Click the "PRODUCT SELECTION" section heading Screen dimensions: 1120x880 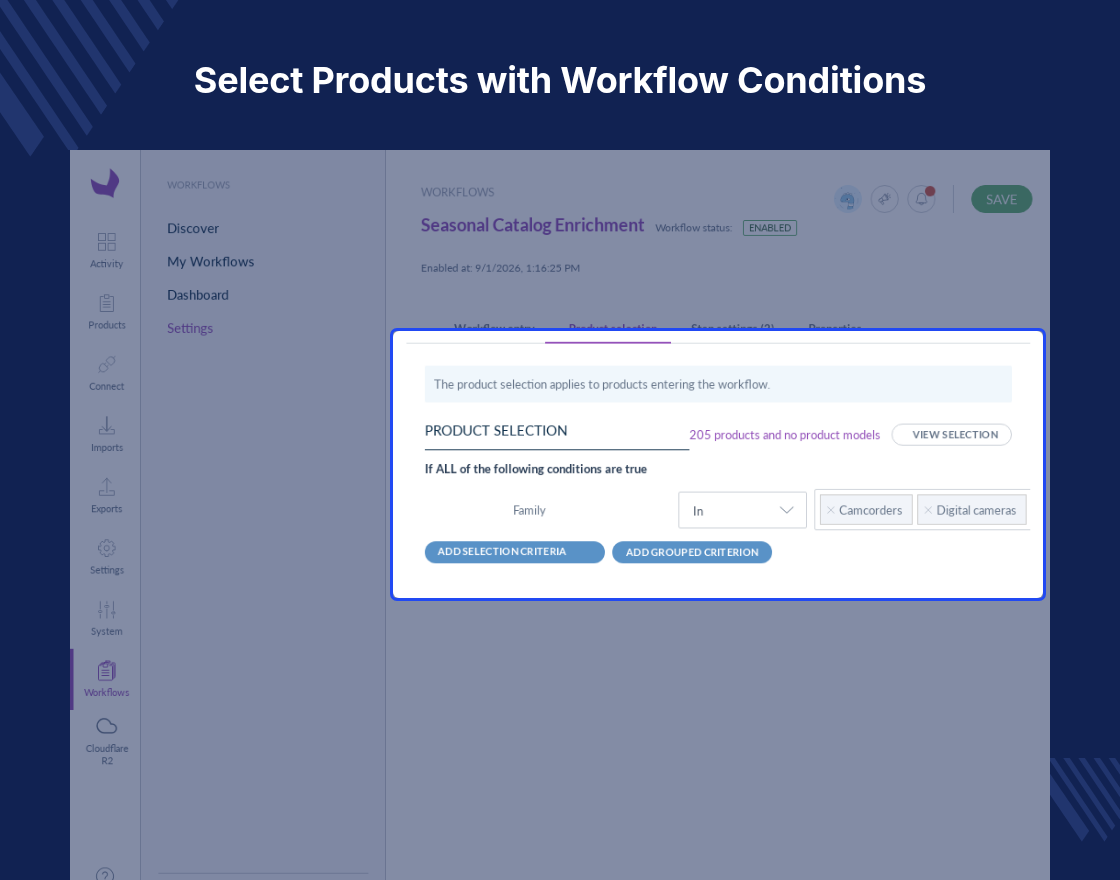(496, 431)
